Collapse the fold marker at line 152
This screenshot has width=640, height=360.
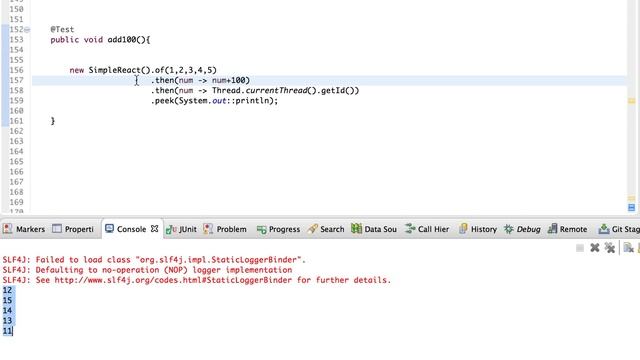coord(27,29)
